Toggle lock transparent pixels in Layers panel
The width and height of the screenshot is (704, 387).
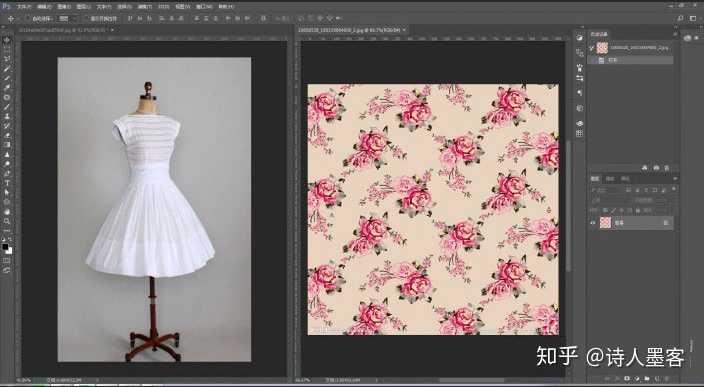pos(605,210)
